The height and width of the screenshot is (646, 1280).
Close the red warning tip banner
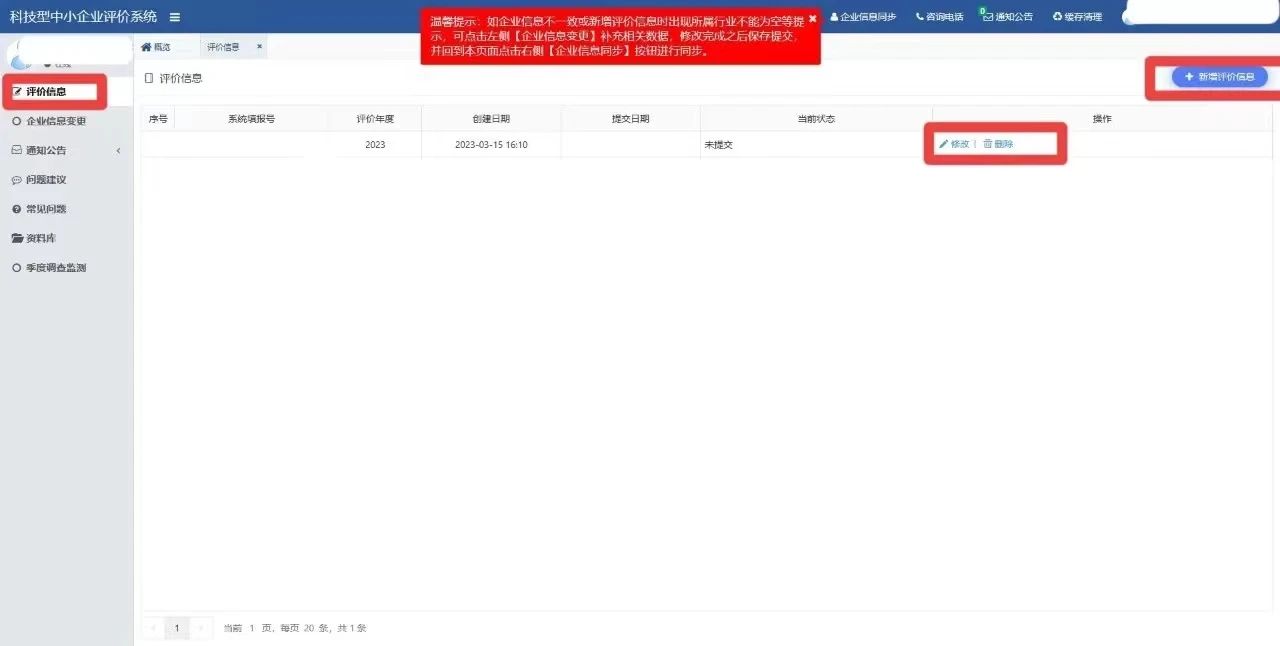click(813, 19)
